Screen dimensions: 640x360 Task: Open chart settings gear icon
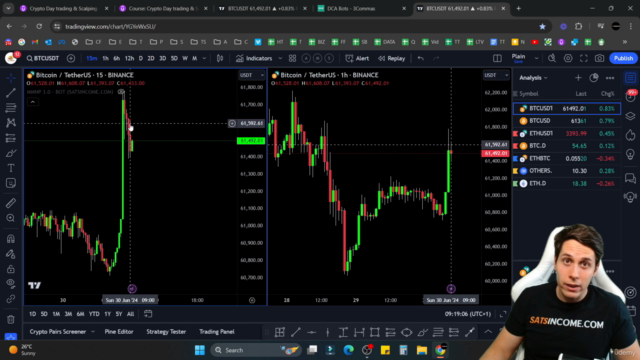point(568,58)
